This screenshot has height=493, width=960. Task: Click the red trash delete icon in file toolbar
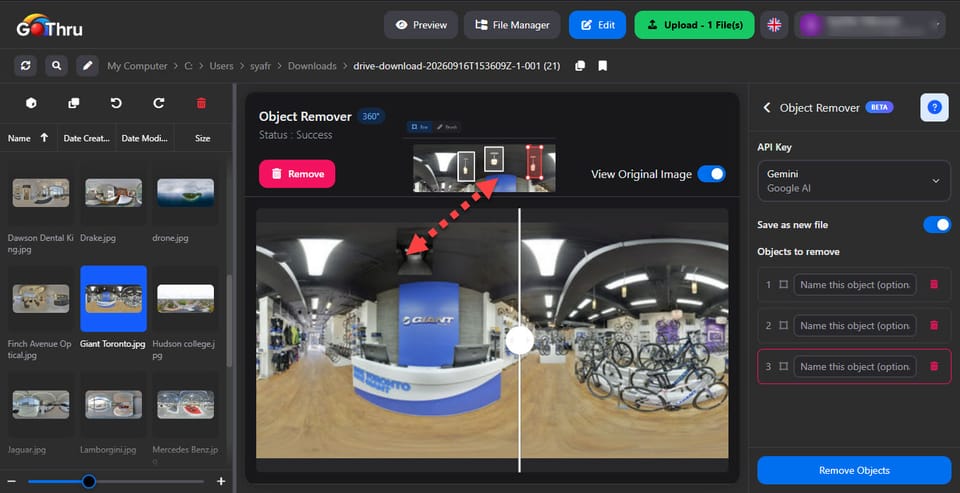(x=201, y=103)
